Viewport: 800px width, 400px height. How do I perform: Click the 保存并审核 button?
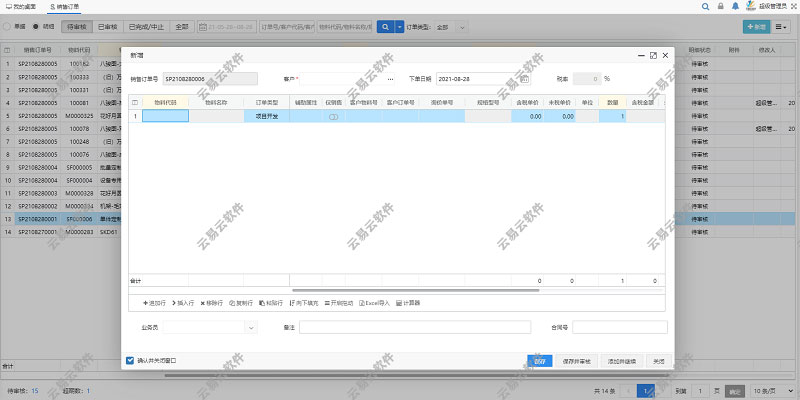click(579, 360)
